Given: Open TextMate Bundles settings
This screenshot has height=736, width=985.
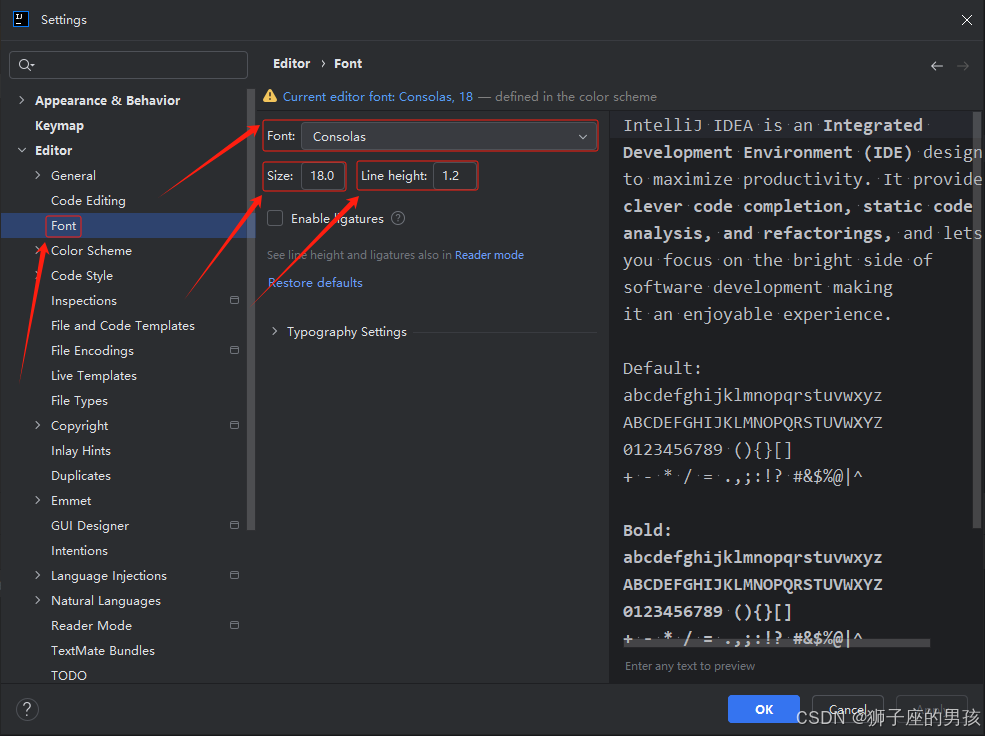Looking at the screenshot, I should [102, 651].
